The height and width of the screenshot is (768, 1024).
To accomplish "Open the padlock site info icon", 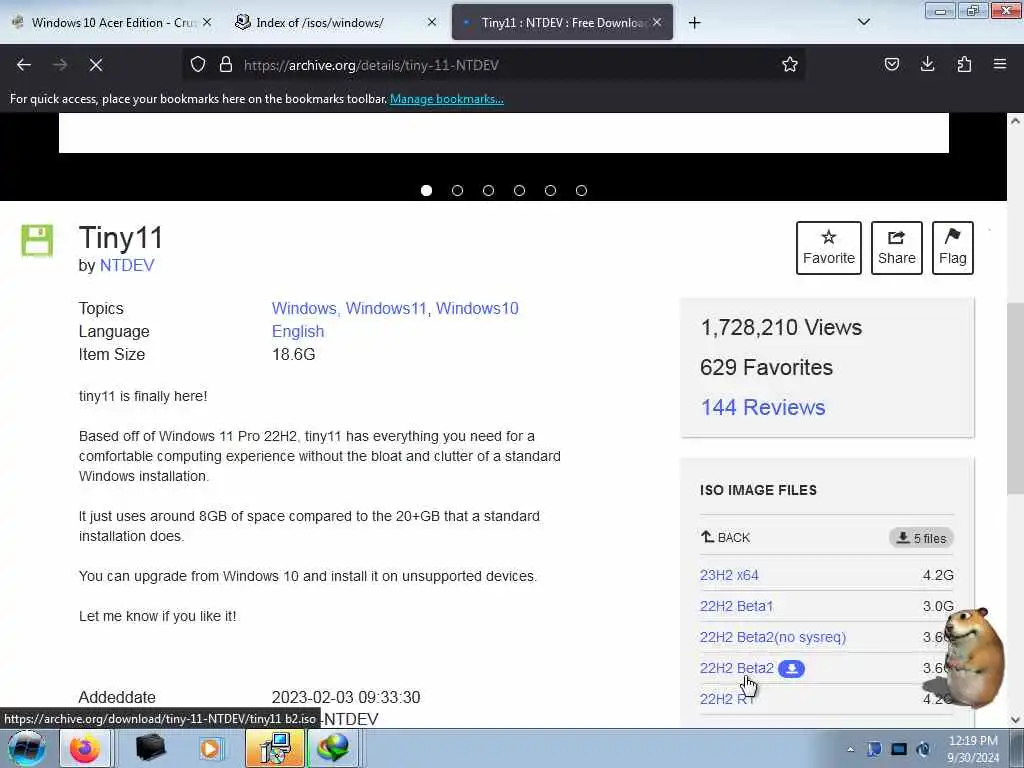I will coord(226,65).
